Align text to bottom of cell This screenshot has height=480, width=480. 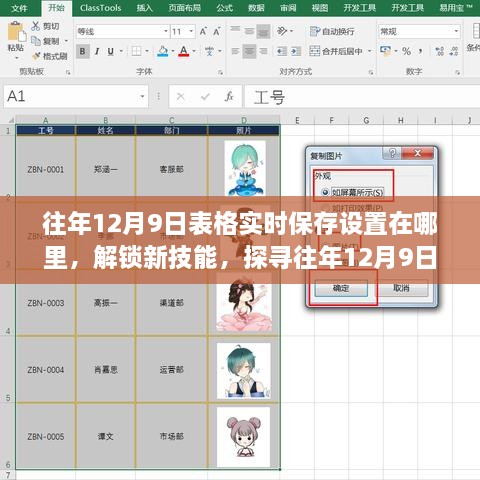point(263,31)
